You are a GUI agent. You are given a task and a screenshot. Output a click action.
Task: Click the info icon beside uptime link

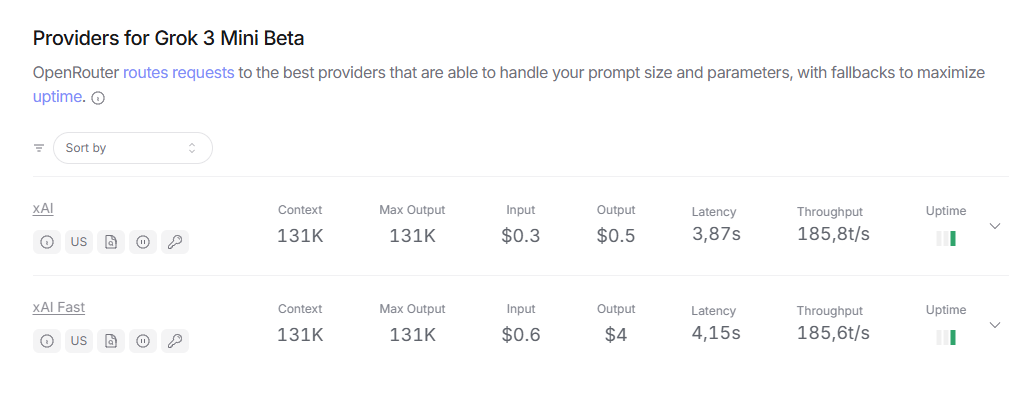pos(98,99)
